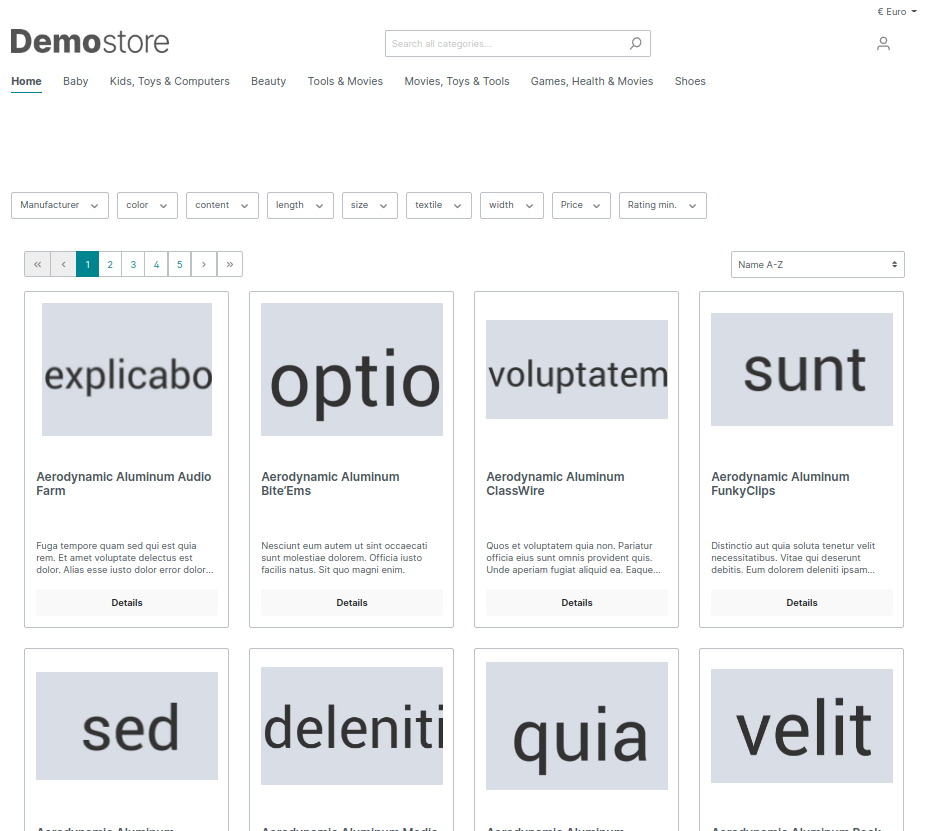Click the Demostore logo

[x=90, y=41]
